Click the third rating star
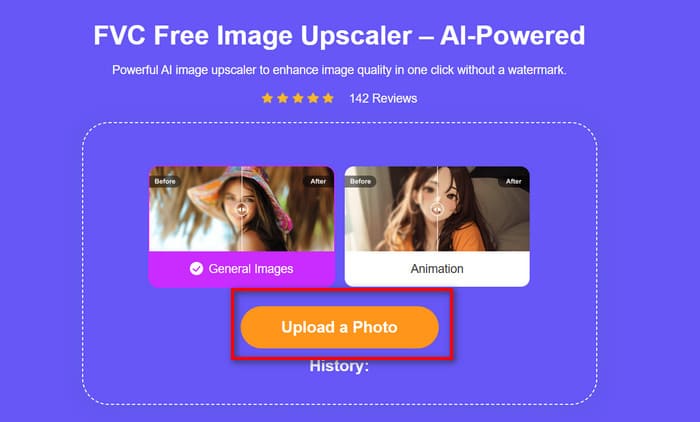Viewport: 700px width, 422px height. pos(298,98)
